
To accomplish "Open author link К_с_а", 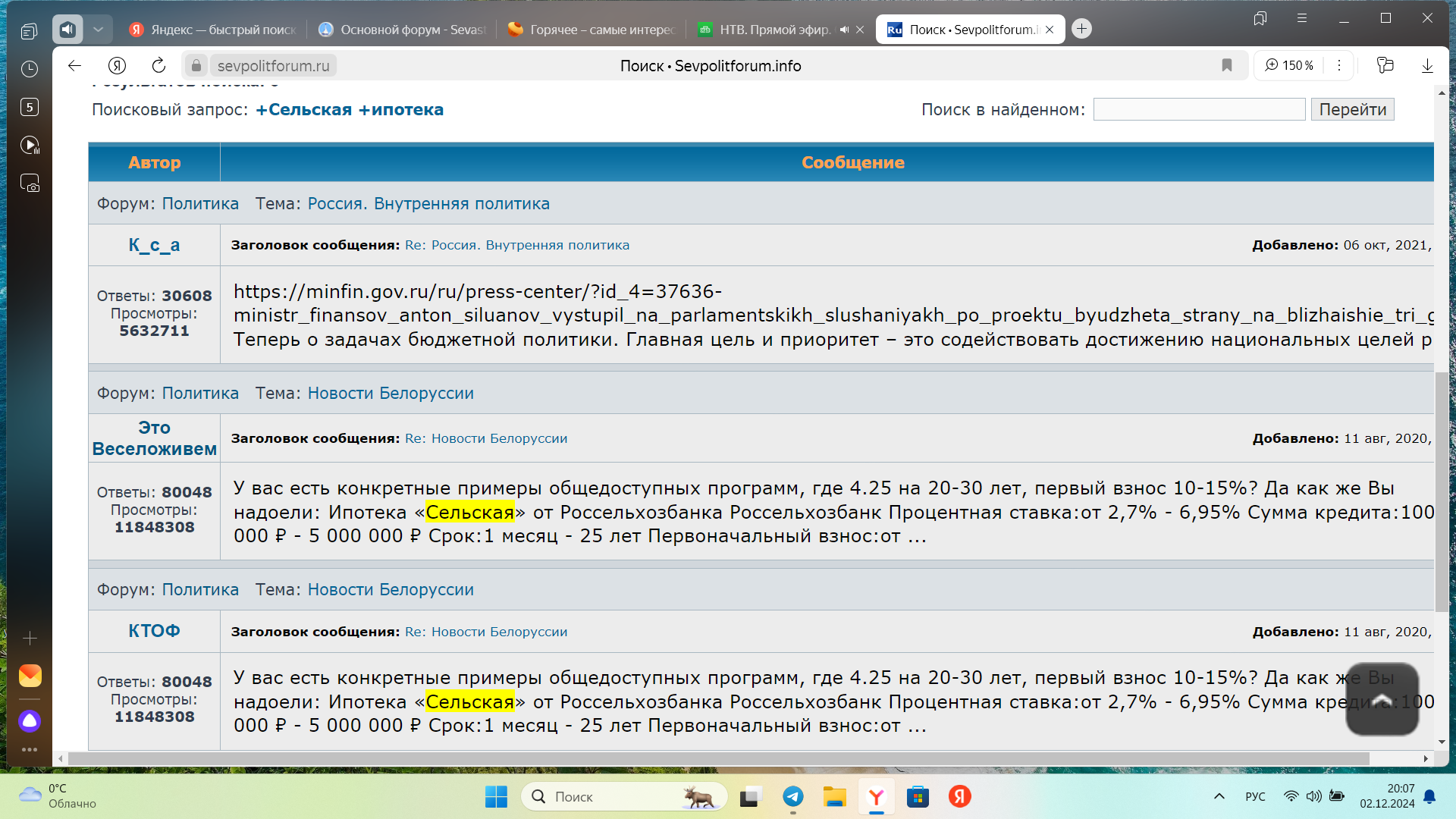I will (154, 245).
